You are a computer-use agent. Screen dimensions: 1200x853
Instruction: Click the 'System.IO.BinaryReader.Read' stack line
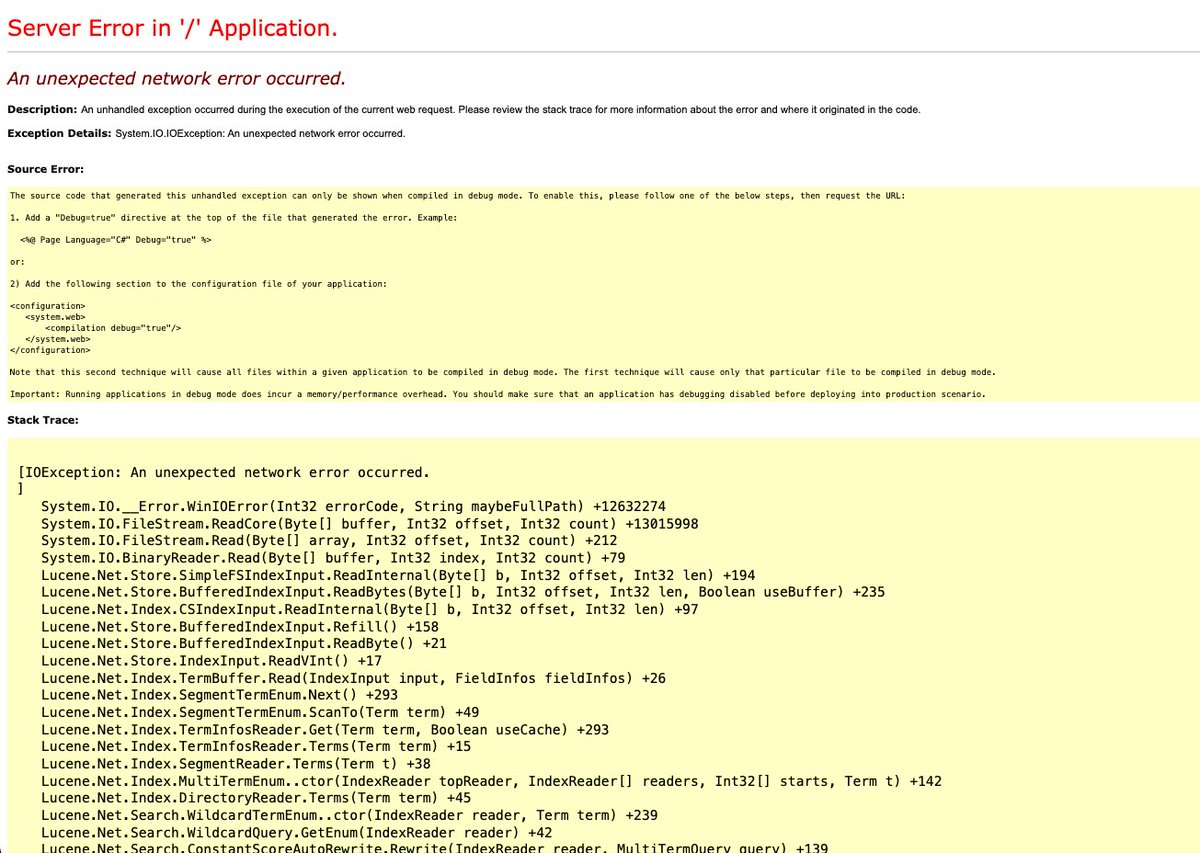pos(333,558)
